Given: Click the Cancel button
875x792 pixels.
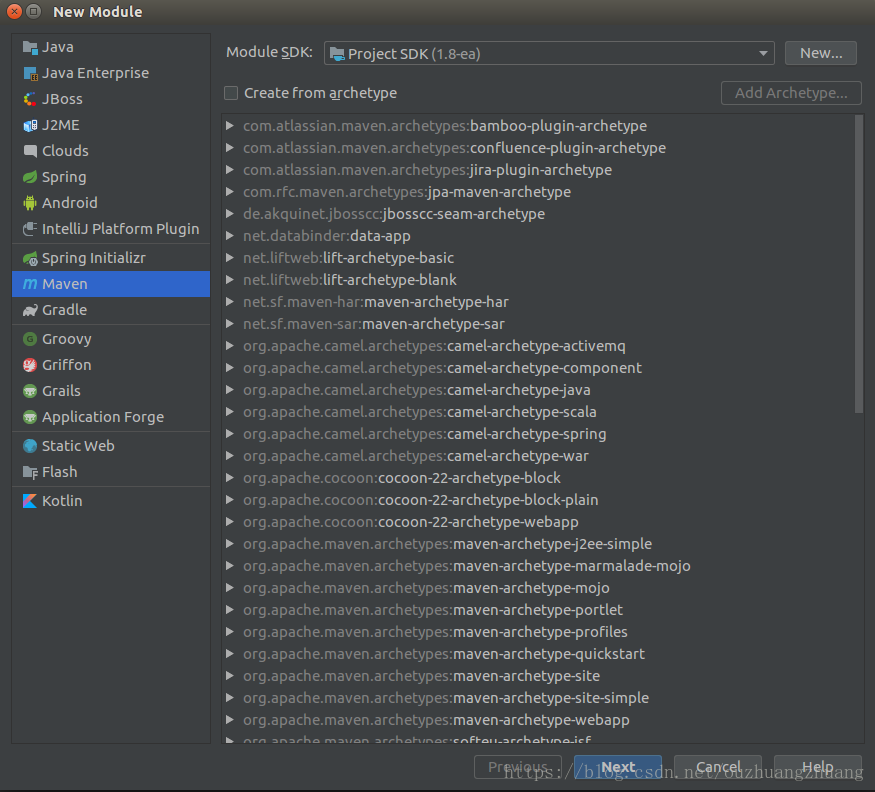Looking at the screenshot, I should pyautogui.click(x=718, y=767).
